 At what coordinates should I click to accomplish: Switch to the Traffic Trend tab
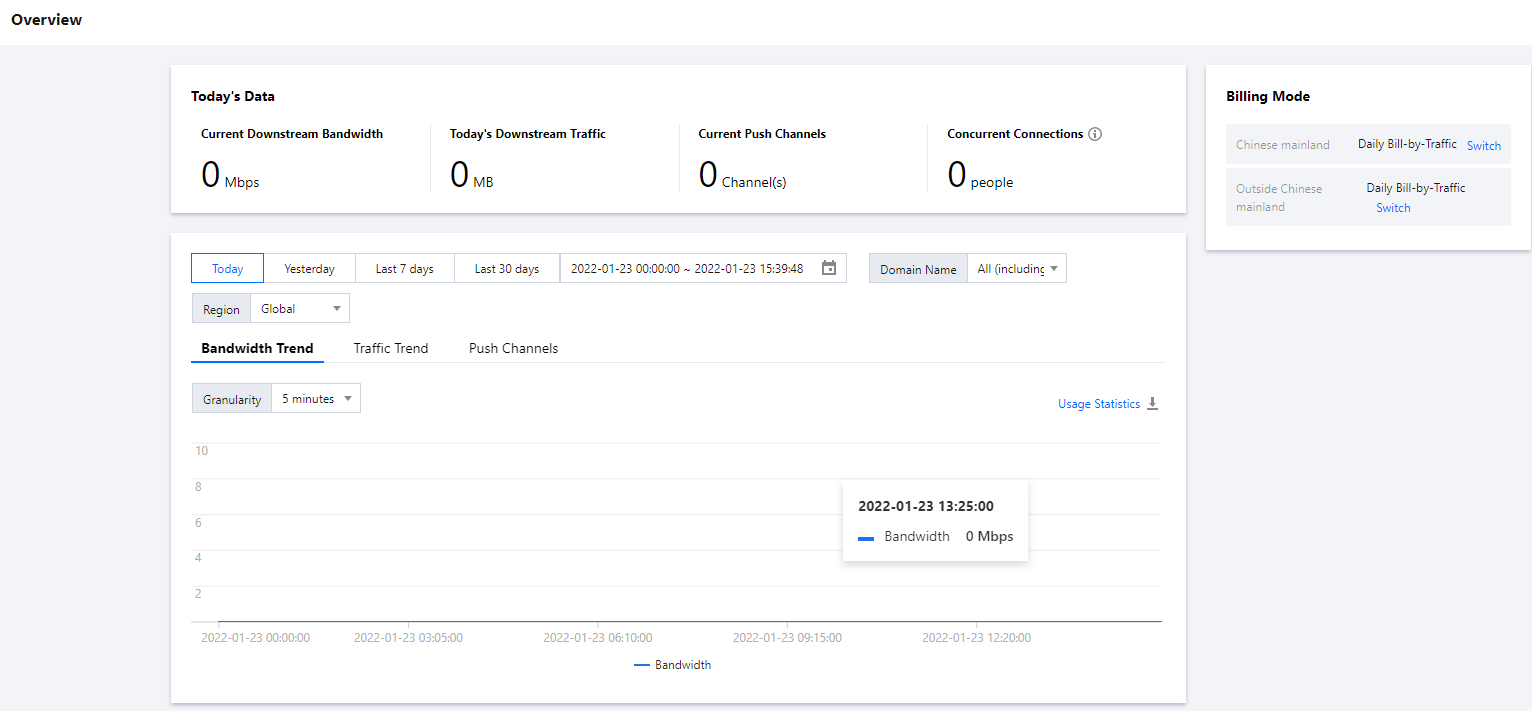pyautogui.click(x=390, y=348)
